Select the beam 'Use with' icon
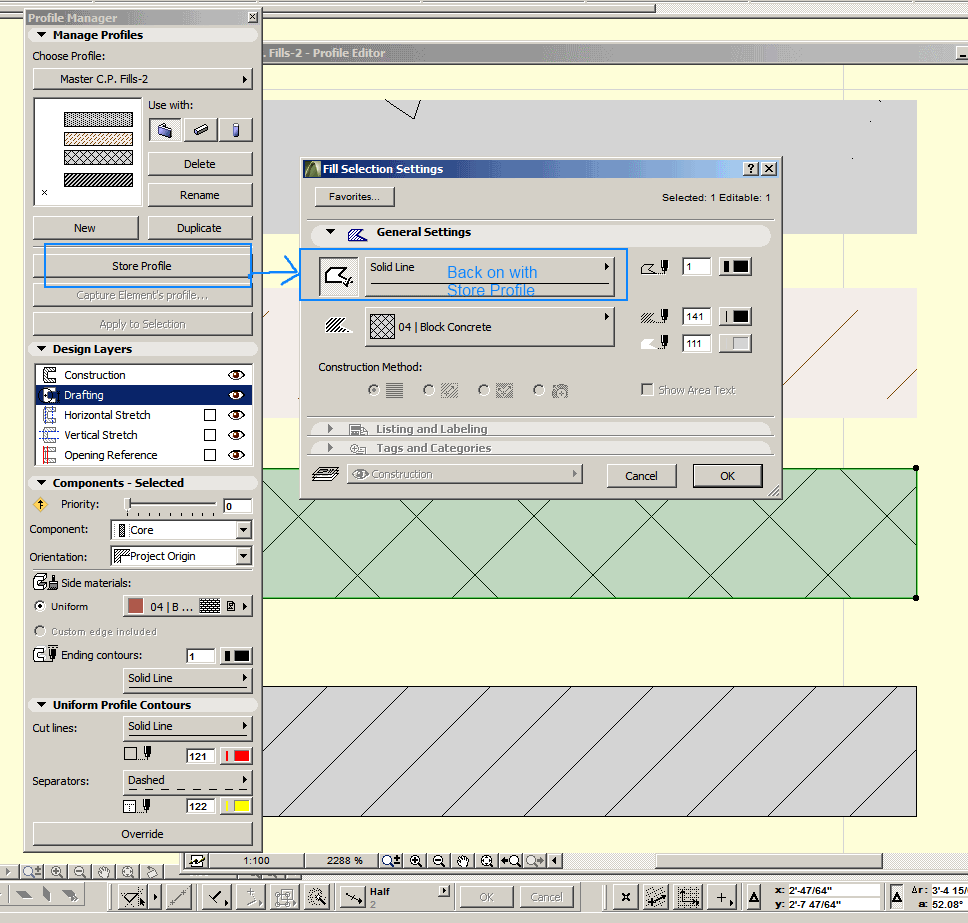The height and width of the screenshot is (923, 968). click(x=201, y=130)
